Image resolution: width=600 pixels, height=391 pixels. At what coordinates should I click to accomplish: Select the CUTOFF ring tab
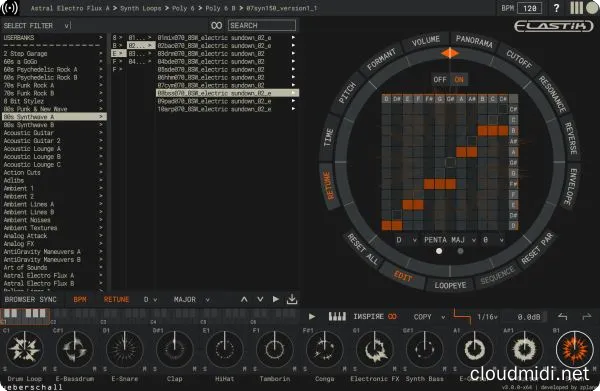coord(519,59)
